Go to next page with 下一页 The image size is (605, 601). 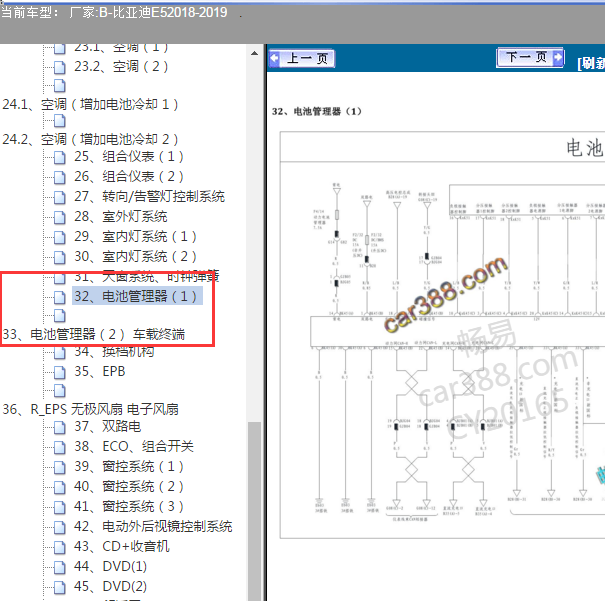click(530, 57)
